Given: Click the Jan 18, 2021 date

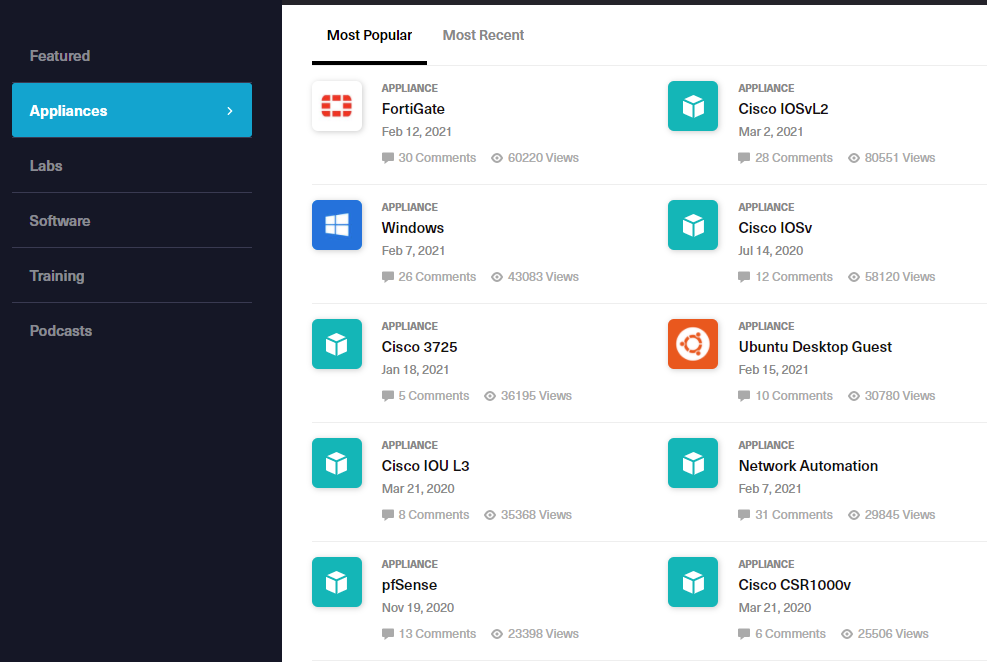Looking at the screenshot, I should click(415, 369).
